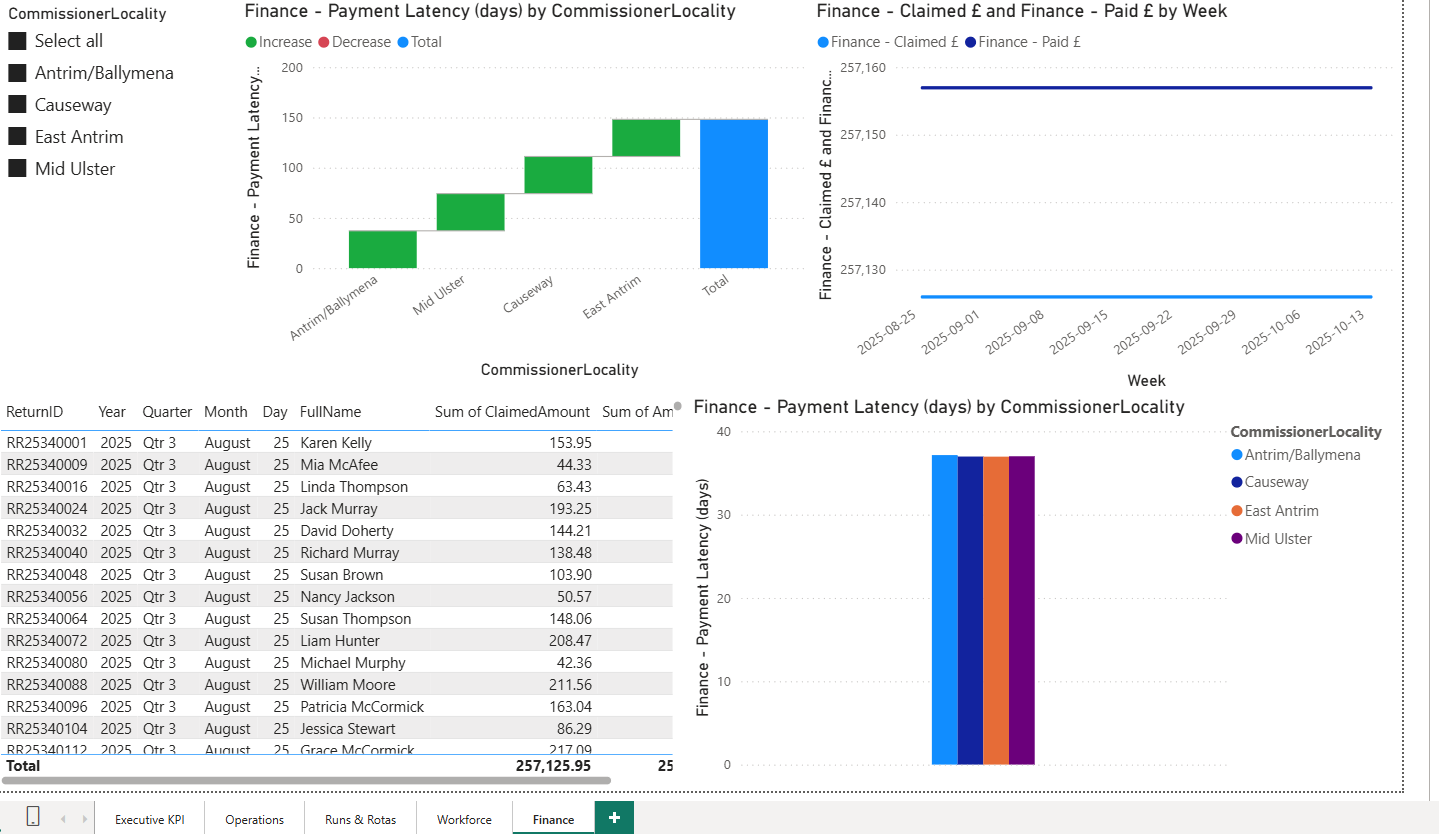Check the Select all checkbox

pyautogui.click(x=17, y=41)
